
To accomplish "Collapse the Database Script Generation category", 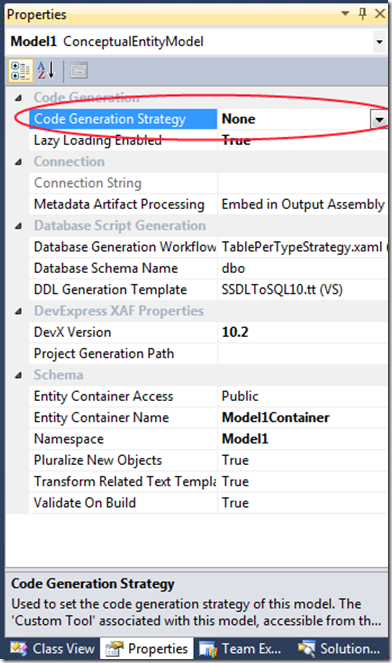I will click(x=18, y=226).
